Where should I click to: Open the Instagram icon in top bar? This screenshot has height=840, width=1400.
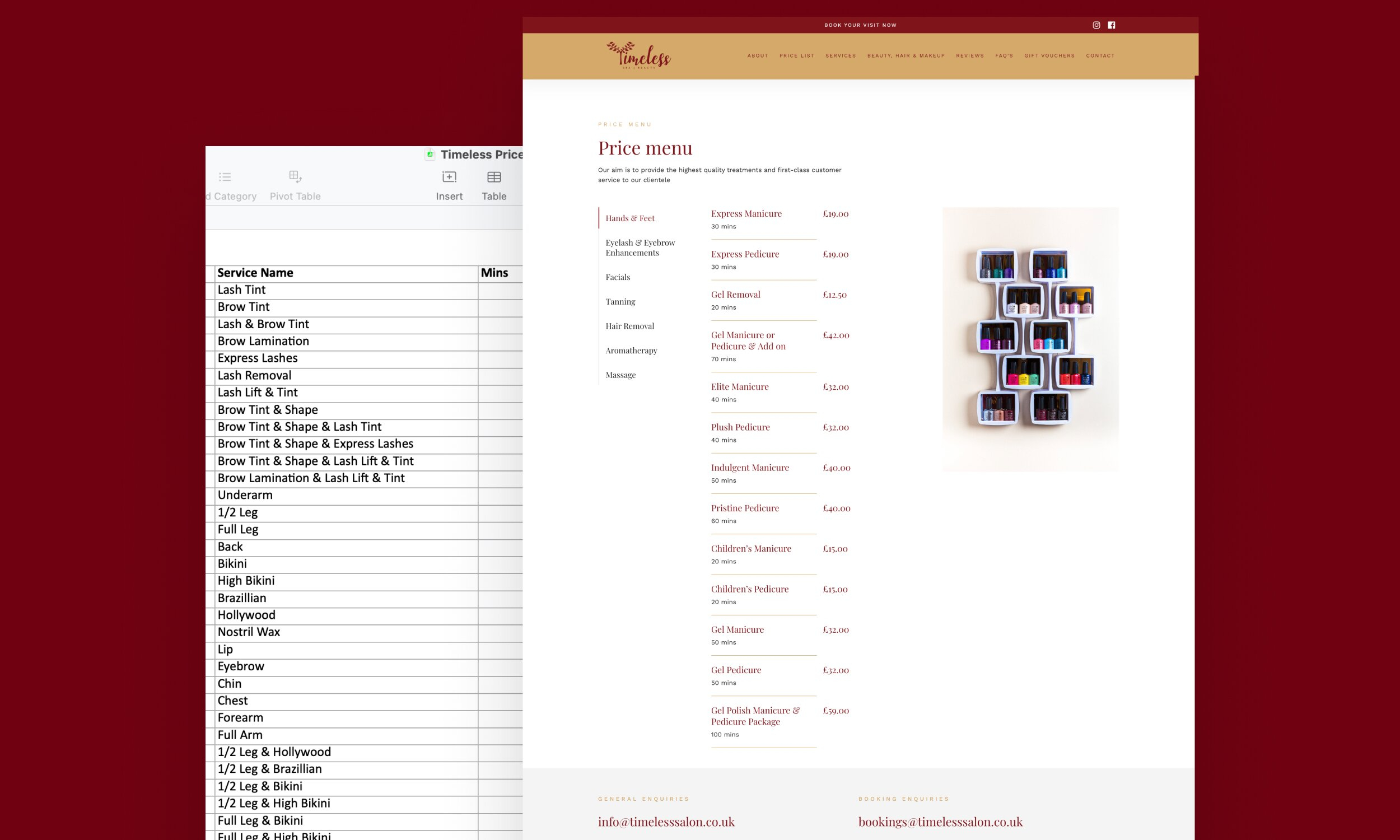pos(1096,25)
